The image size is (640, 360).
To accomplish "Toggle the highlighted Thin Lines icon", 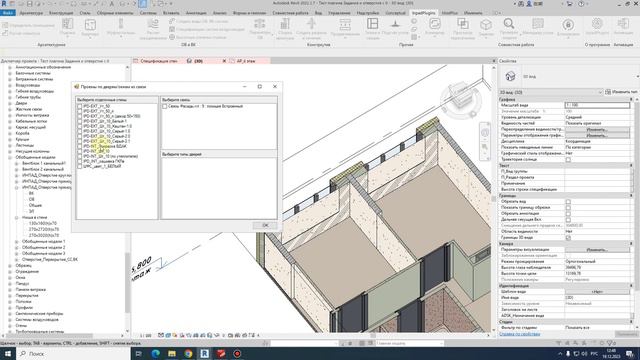I will tap(143, 4).
